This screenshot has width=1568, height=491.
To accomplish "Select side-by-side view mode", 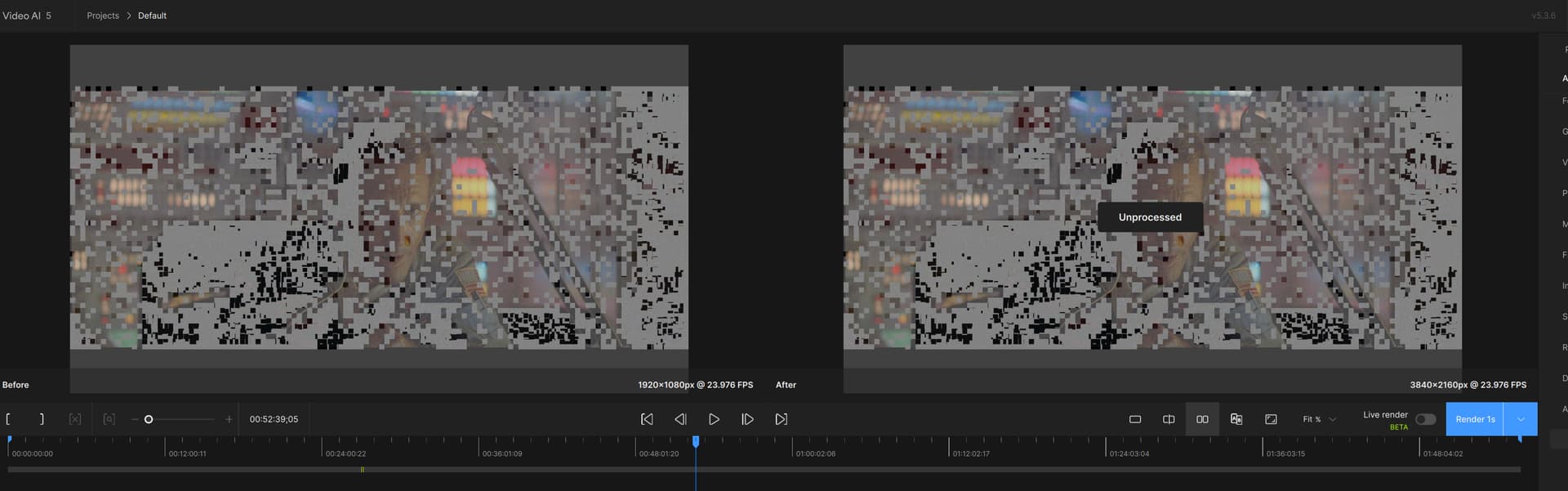I will [x=1202, y=419].
